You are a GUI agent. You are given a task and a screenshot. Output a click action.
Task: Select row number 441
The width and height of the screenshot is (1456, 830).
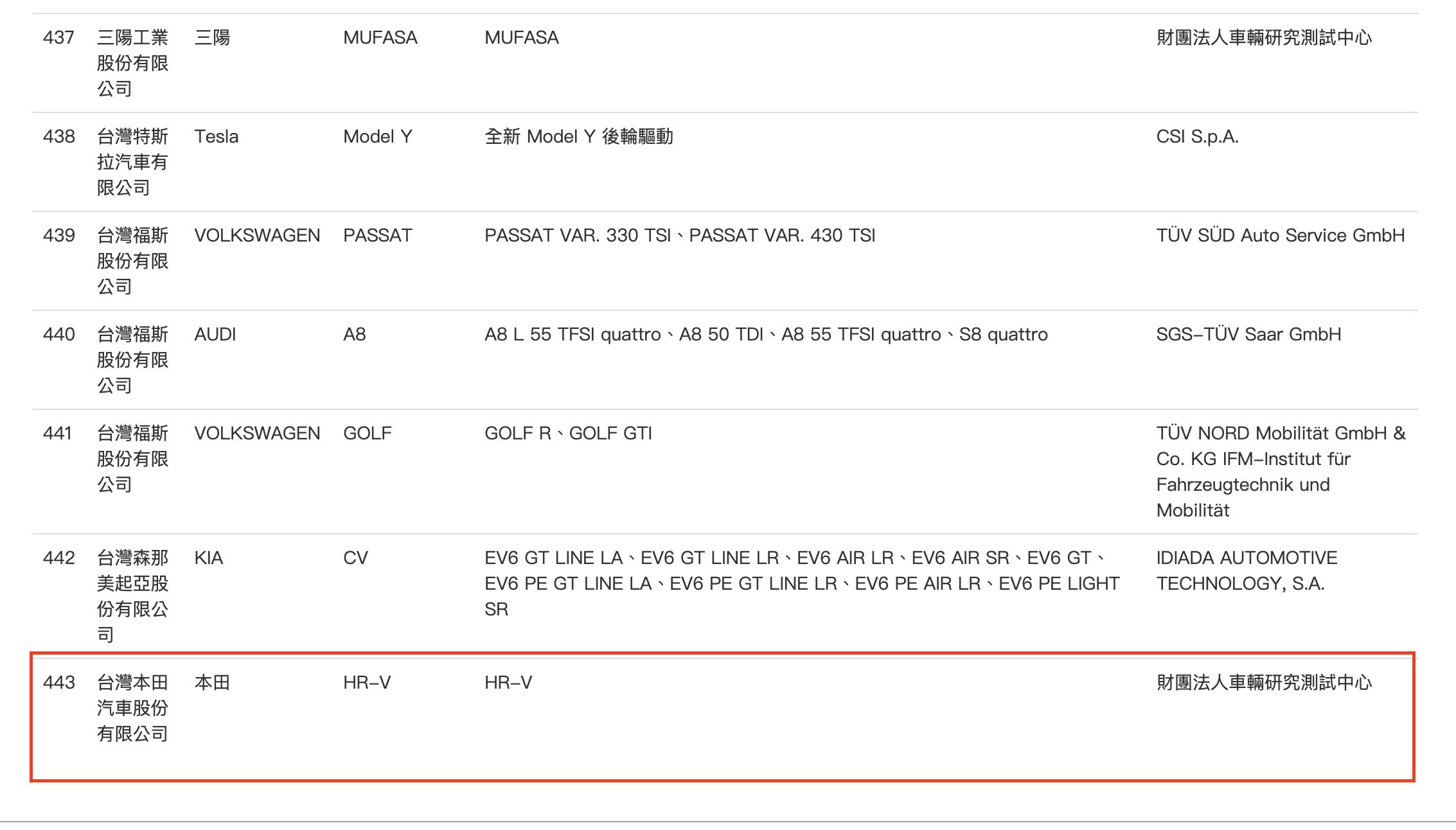tap(57, 433)
